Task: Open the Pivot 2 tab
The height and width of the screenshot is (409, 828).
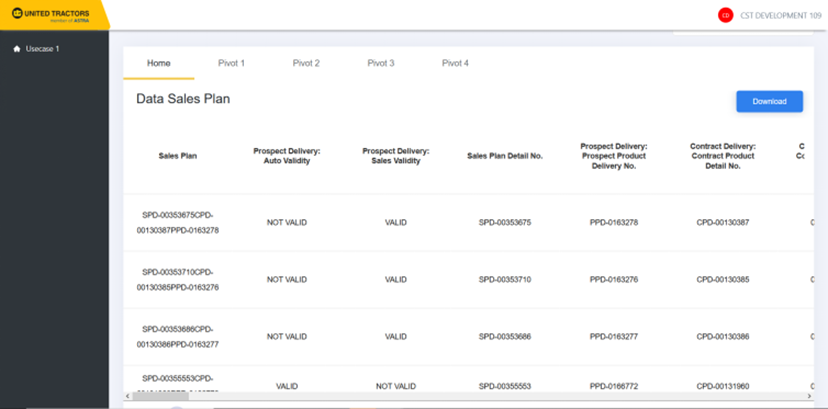Action: 306,63
